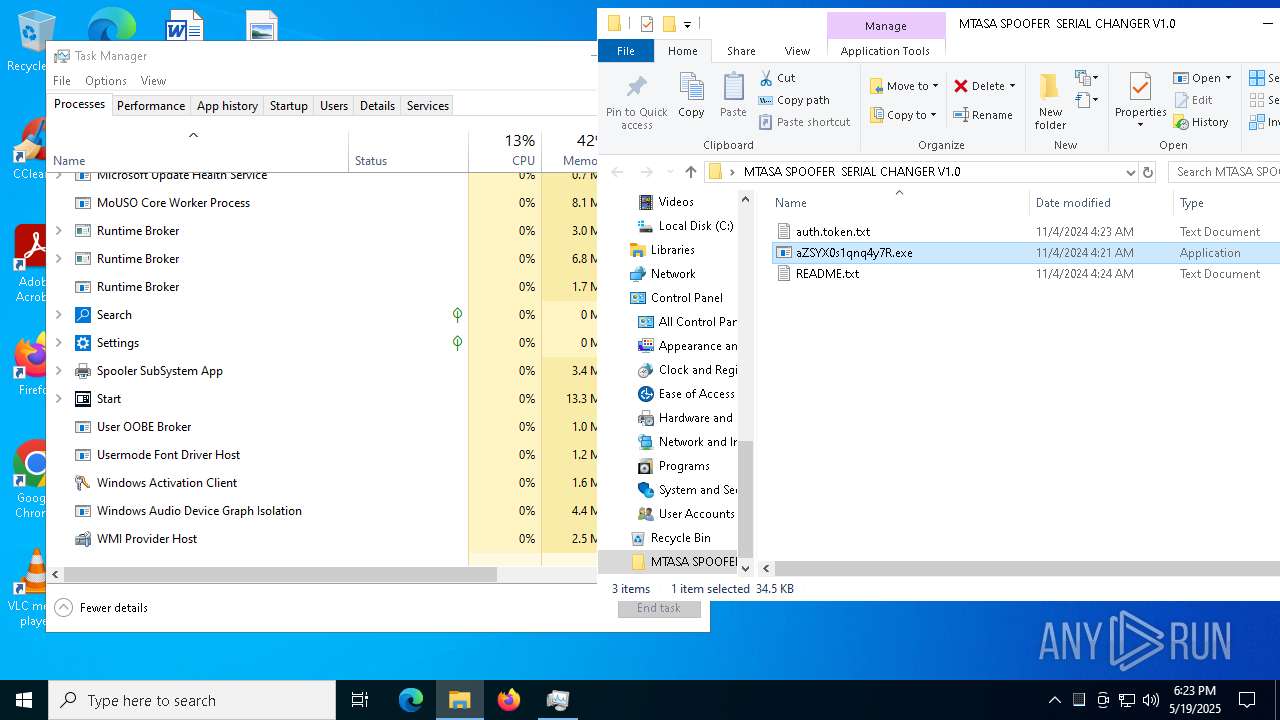Expand first Runtime Broker group
The image size is (1280, 720).
pos(58,231)
